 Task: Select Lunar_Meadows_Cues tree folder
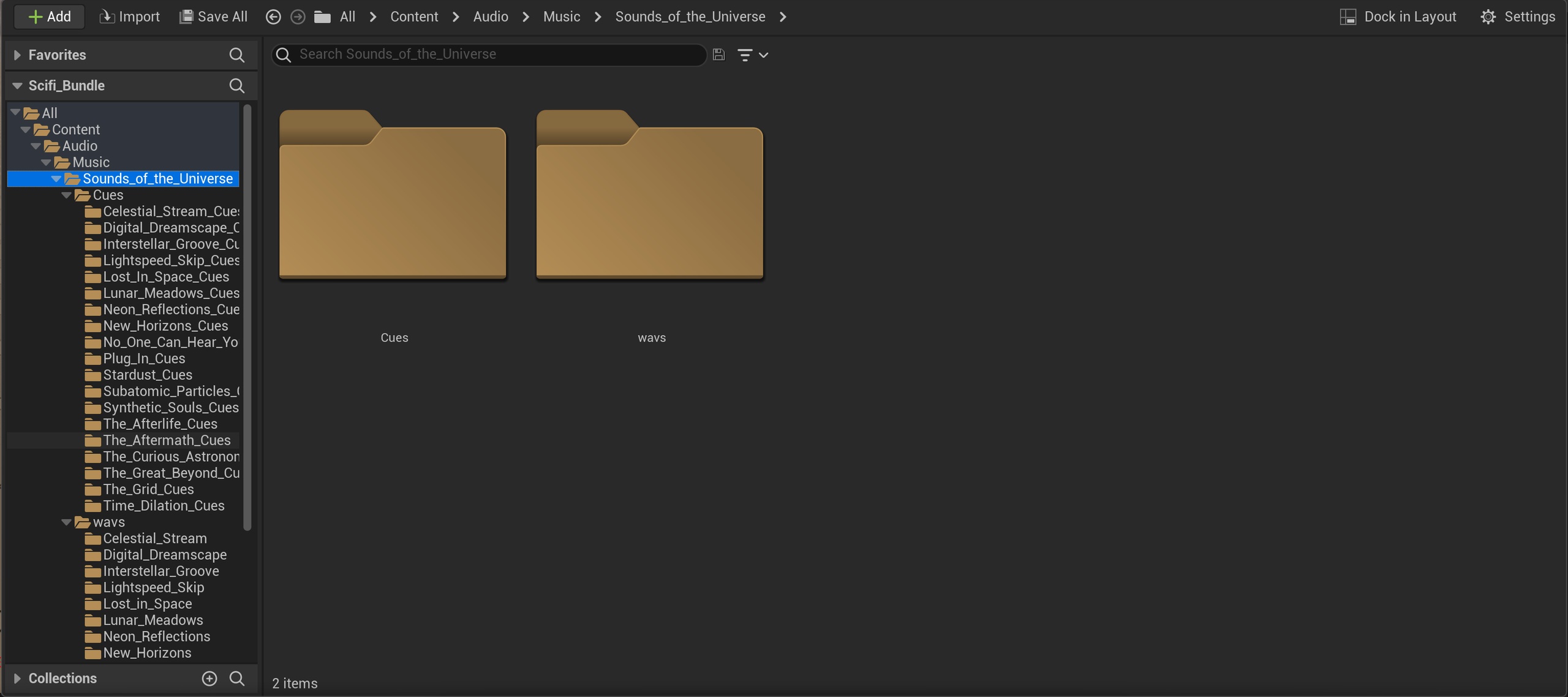tap(162, 293)
